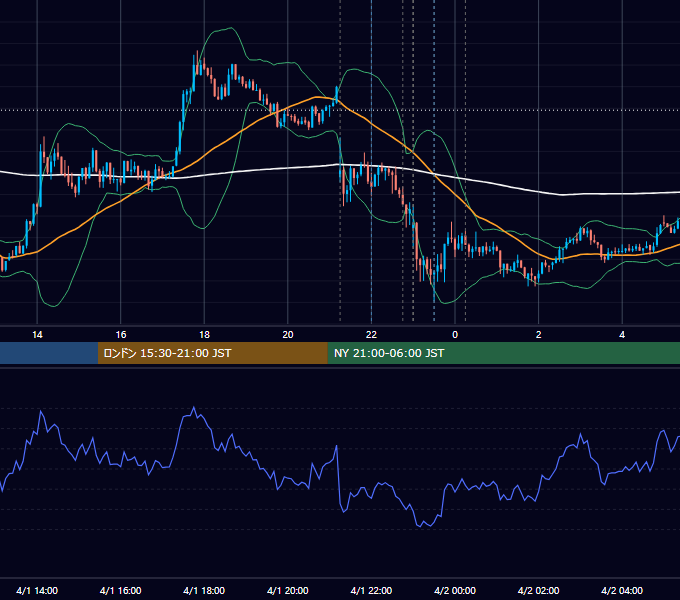Click the 18 hour label on price chart axis

(x=204, y=335)
